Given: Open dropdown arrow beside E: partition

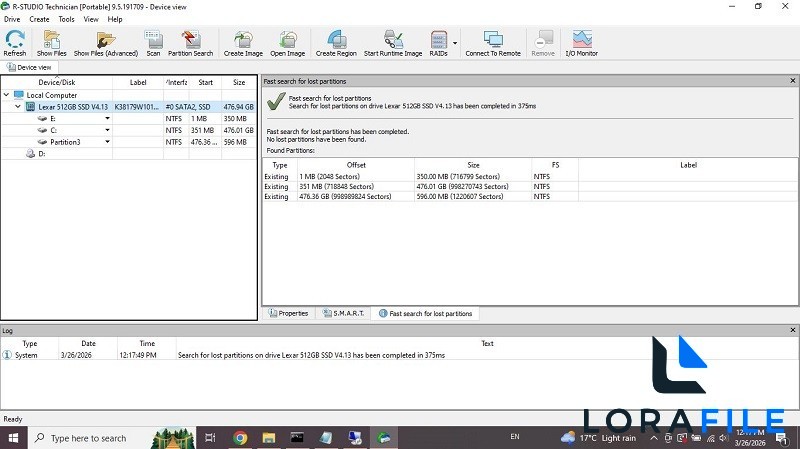Looking at the screenshot, I should pos(107,118).
